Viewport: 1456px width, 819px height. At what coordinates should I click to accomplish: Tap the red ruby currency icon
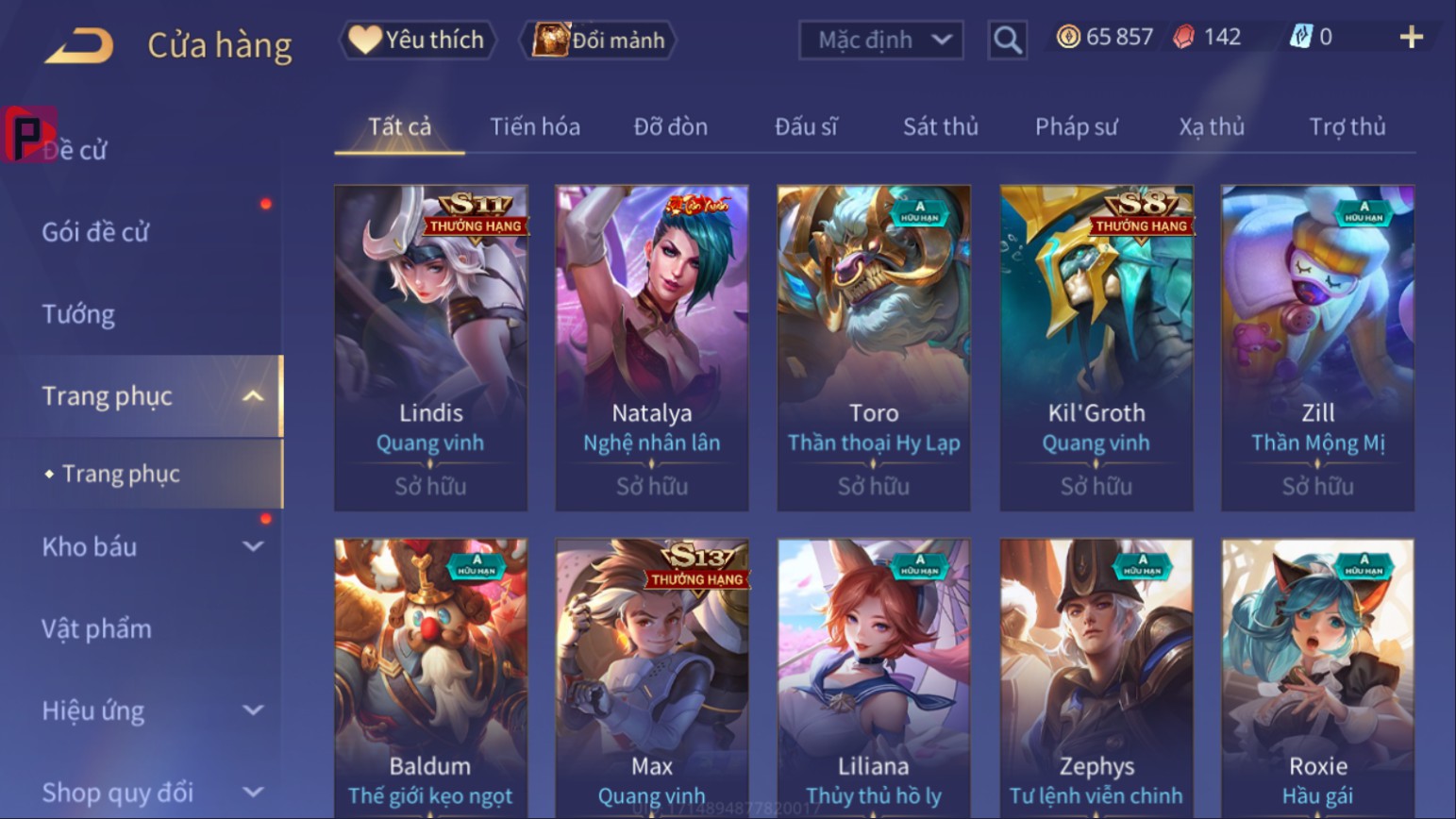point(1183,37)
